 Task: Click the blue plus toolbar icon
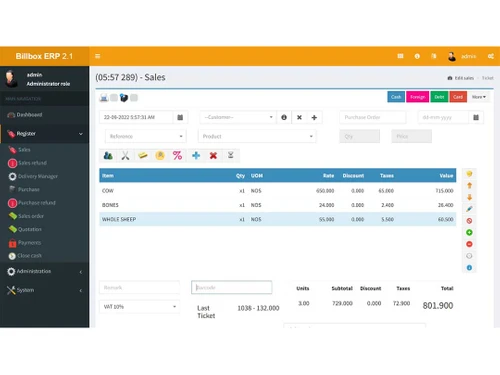click(x=196, y=155)
